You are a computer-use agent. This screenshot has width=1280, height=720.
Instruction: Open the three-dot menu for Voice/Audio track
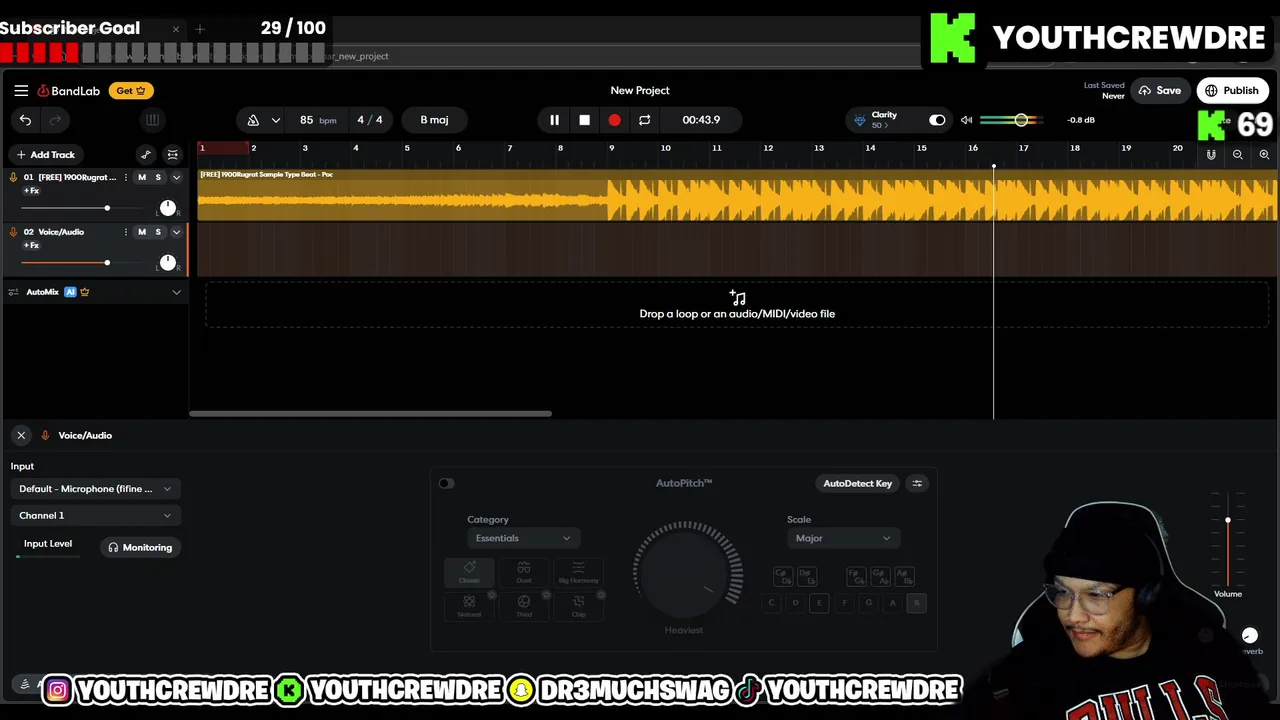pyautogui.click(x=125, y=232)
